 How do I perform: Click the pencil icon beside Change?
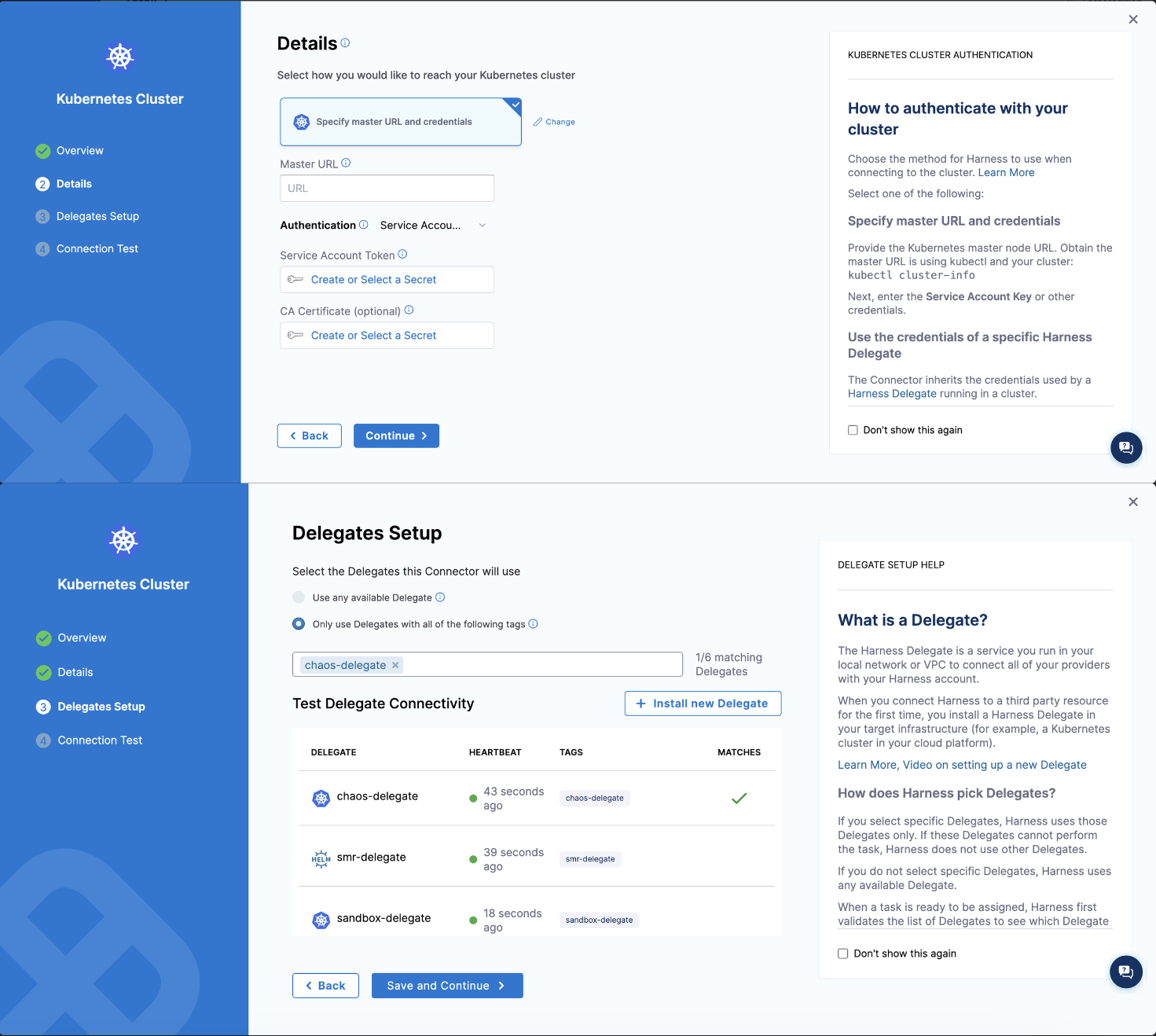538,122
